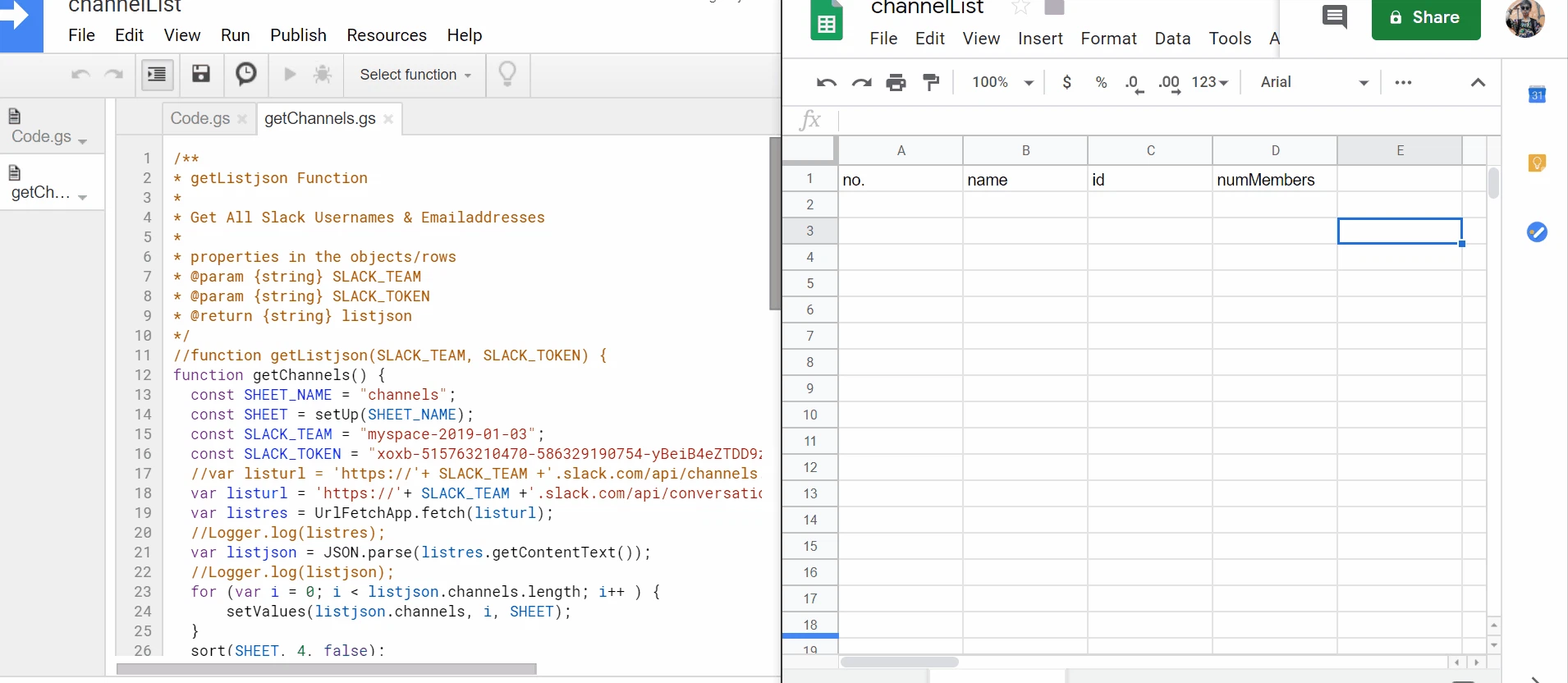Decrease decimal places button
Screen dimensions: 1568x683
pyautogui.click(x=1134, y=83)
